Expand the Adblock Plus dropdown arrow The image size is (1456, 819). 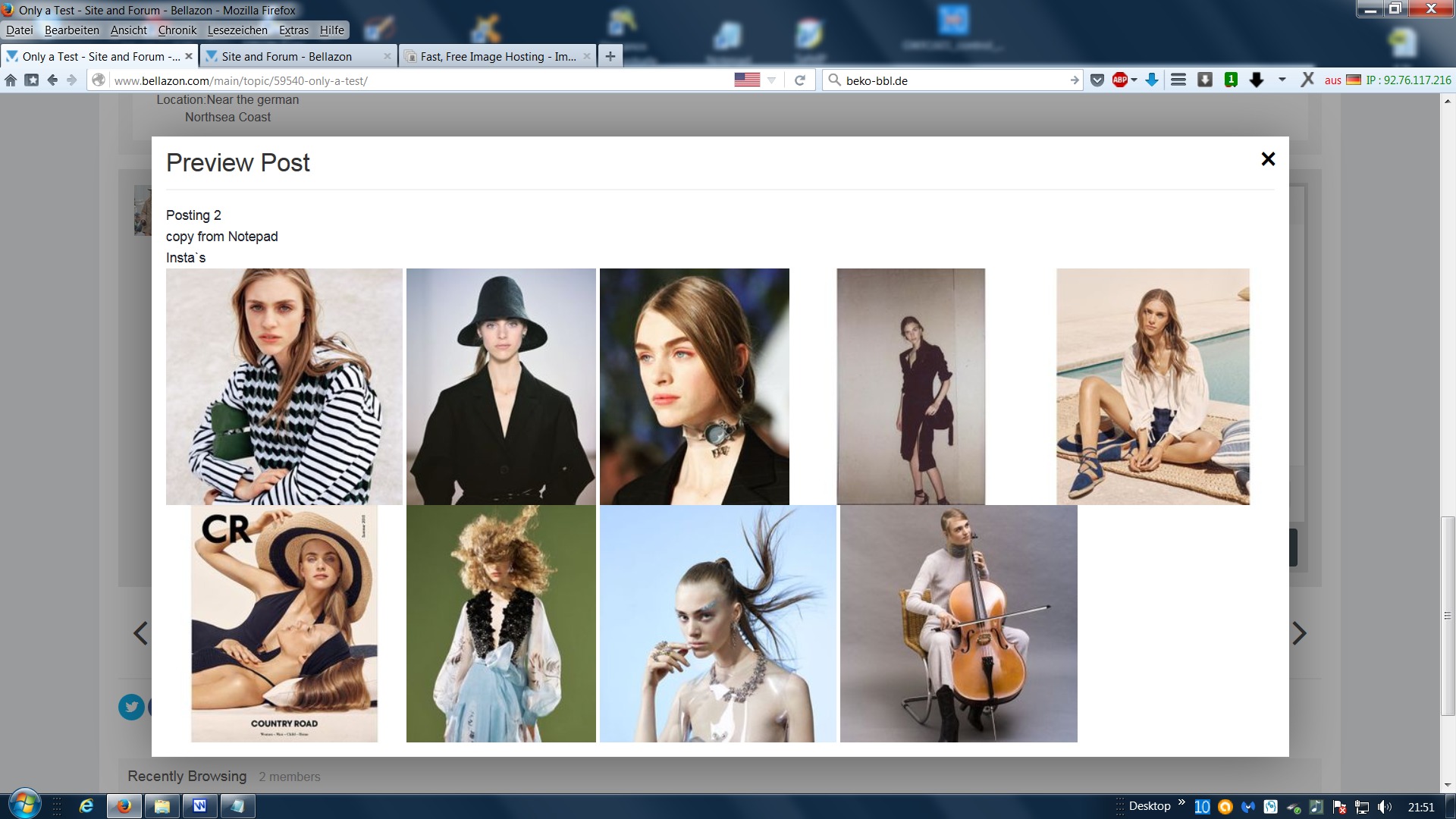click(1134, 80)
